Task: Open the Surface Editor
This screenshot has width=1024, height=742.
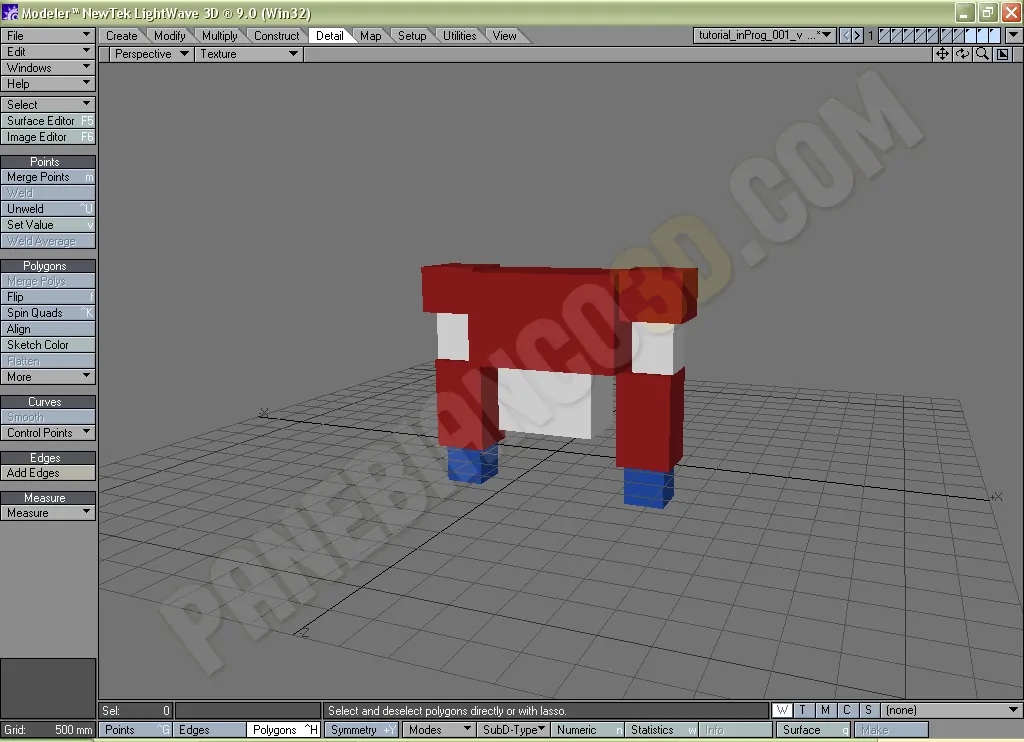Action: point(48,121)
